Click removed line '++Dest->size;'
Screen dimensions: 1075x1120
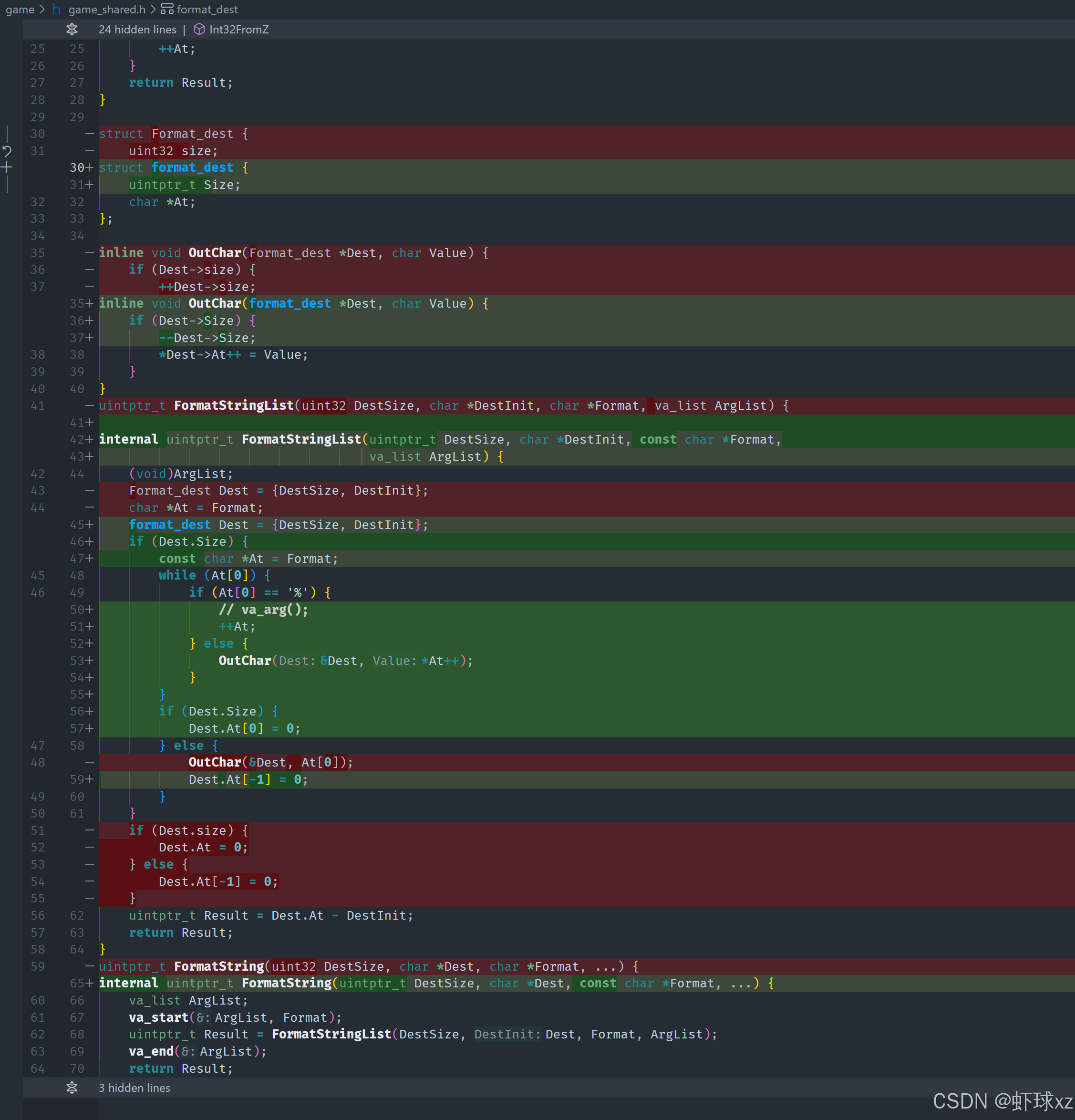(x=207, y=287)
